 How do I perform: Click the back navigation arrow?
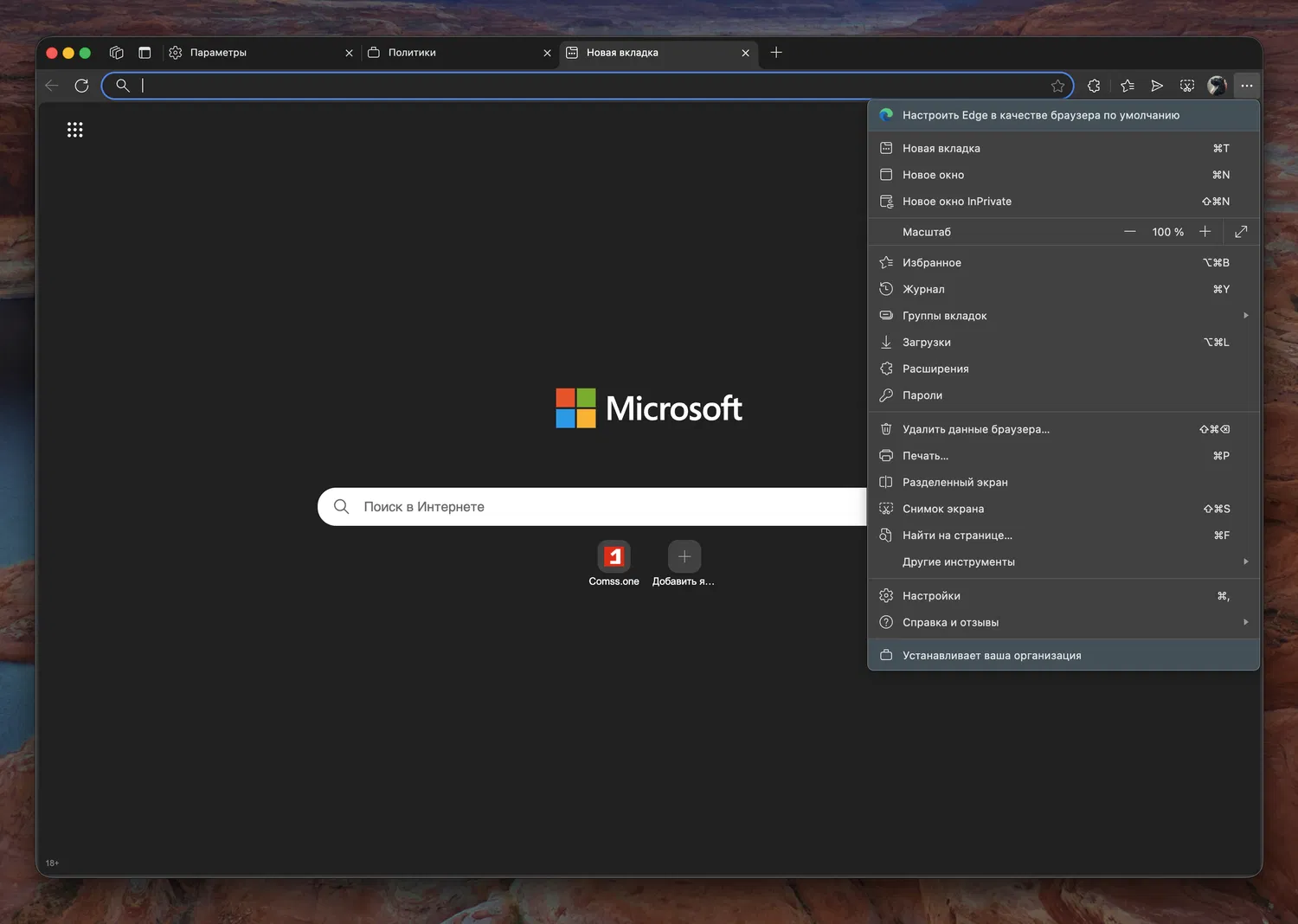tap(52, 86)
